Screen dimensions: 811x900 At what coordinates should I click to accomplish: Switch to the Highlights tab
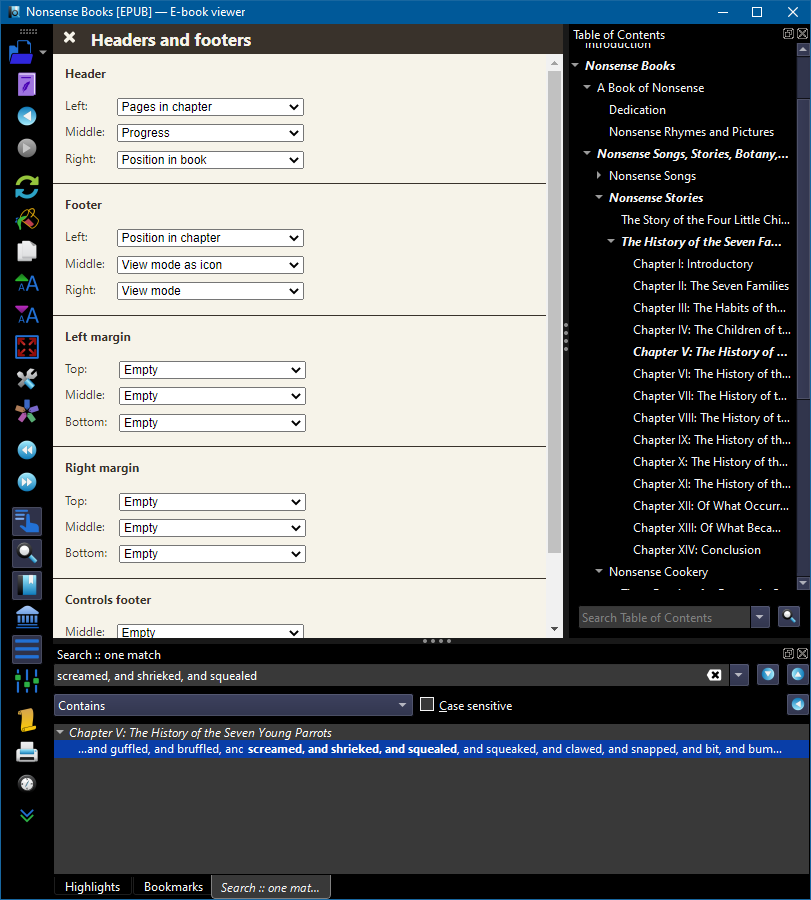pyautogui.click(x=92, y=887)
